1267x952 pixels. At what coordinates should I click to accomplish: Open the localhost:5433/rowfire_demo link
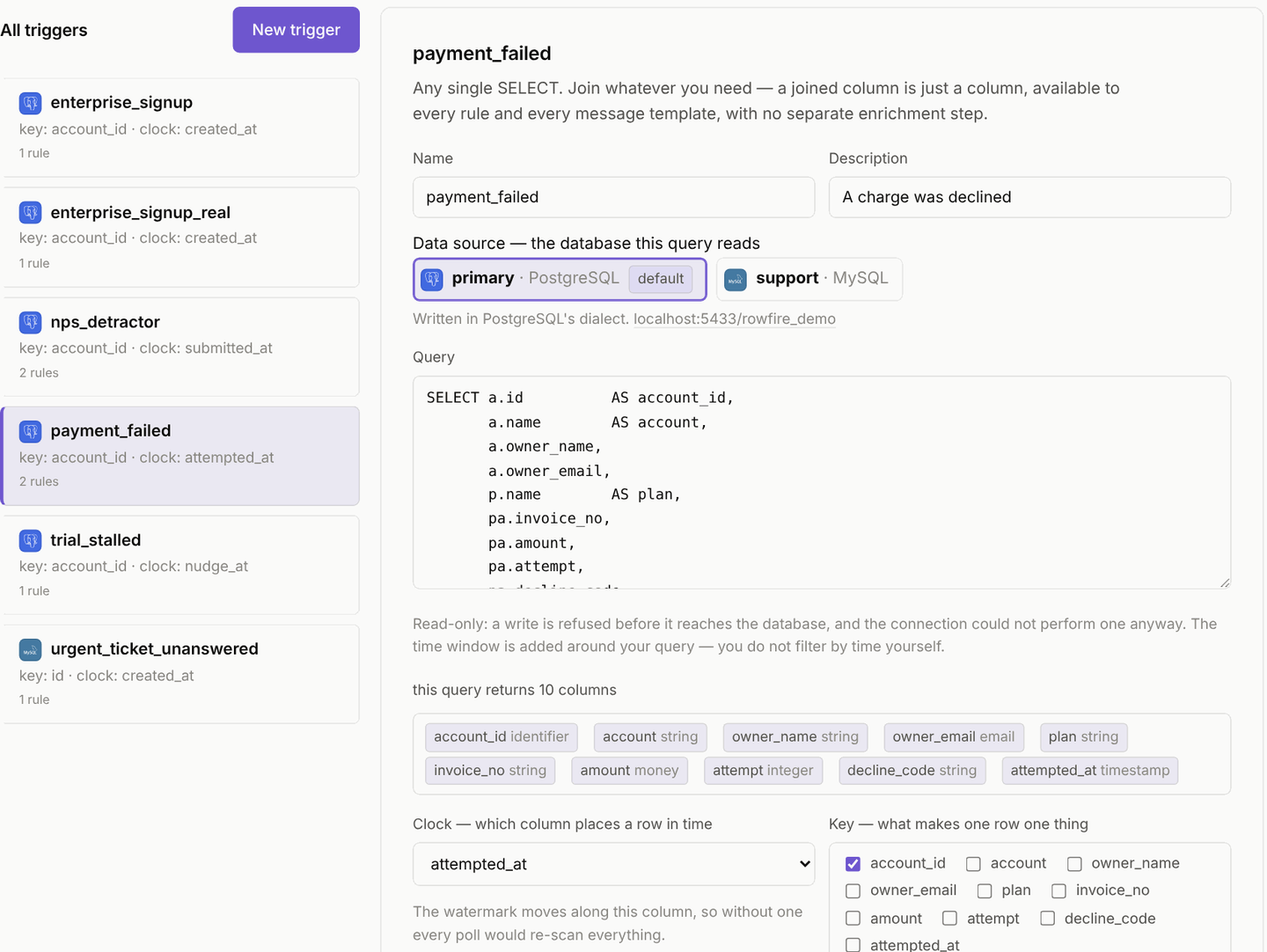click(735, 319)
